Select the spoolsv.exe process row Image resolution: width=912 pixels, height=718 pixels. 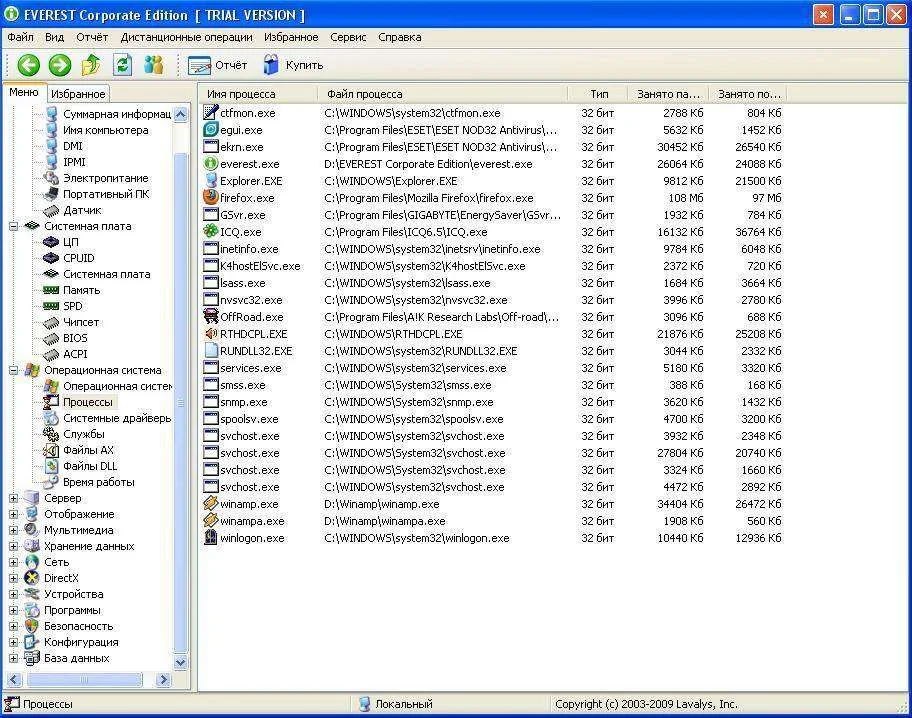click(493, 419)
